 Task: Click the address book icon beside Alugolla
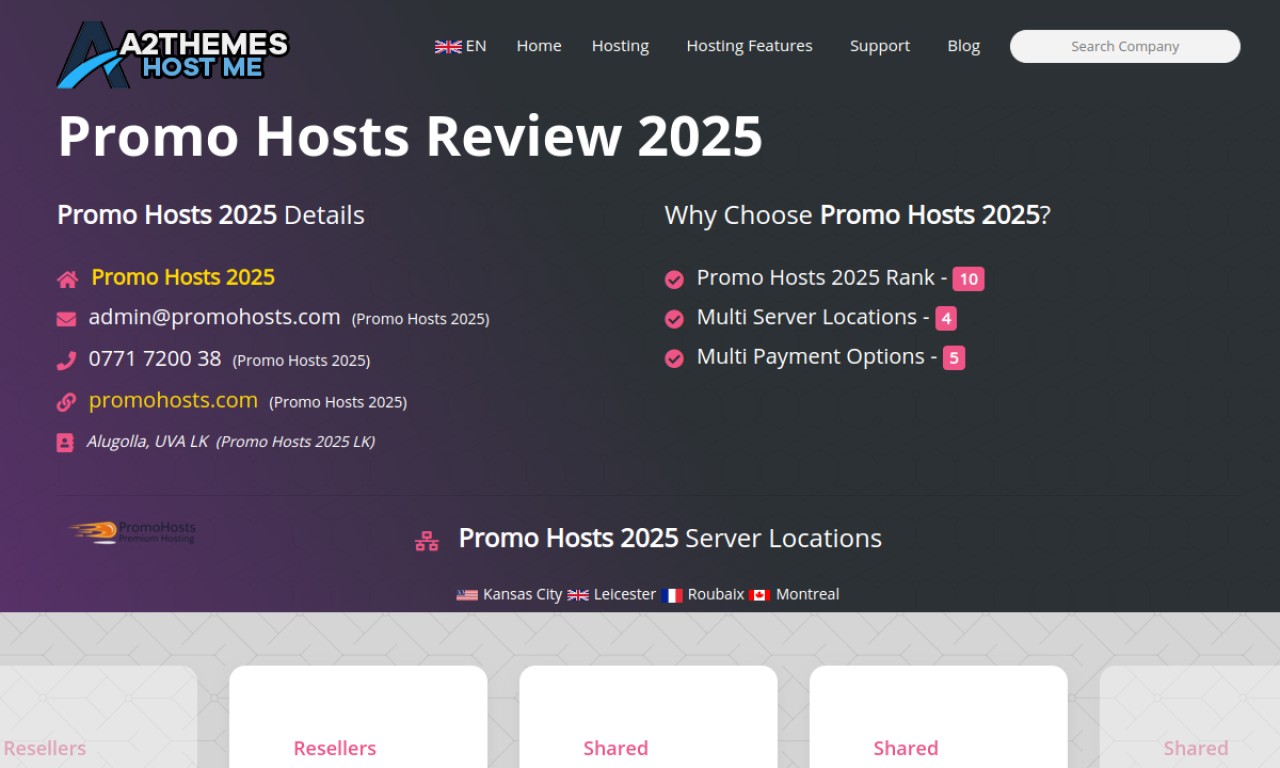65,442
